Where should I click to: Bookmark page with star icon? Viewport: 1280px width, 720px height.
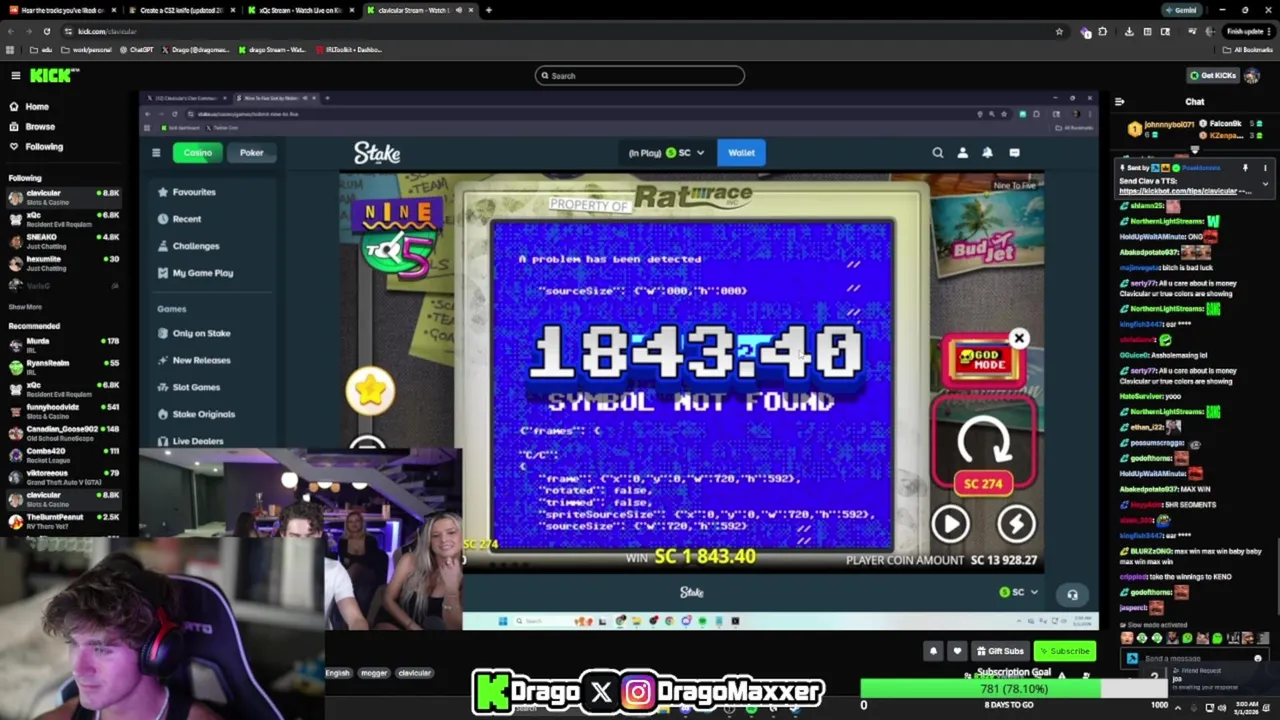pyautogui.click(x=1059, y=31)
